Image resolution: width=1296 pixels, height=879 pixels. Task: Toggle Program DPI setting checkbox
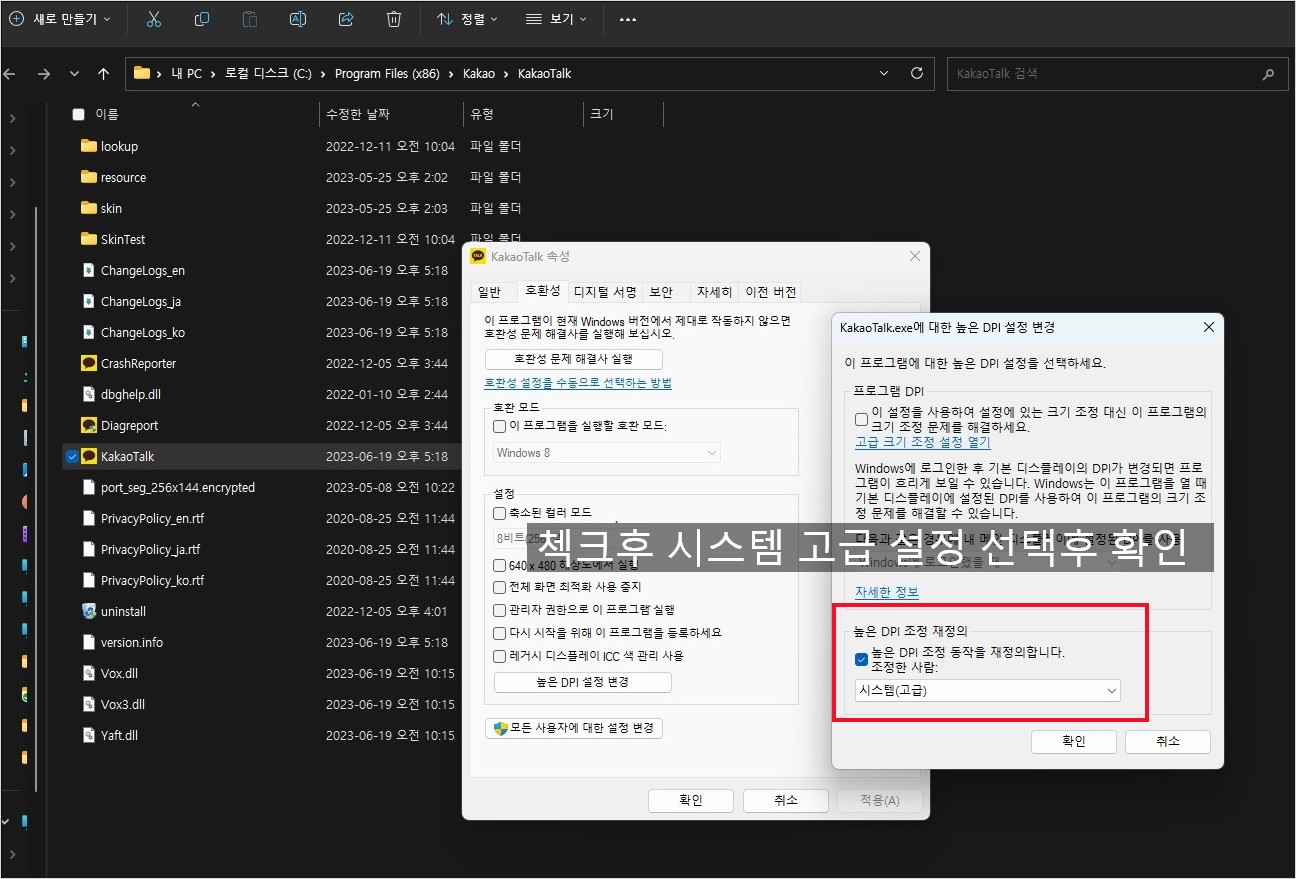click(861, 419)
